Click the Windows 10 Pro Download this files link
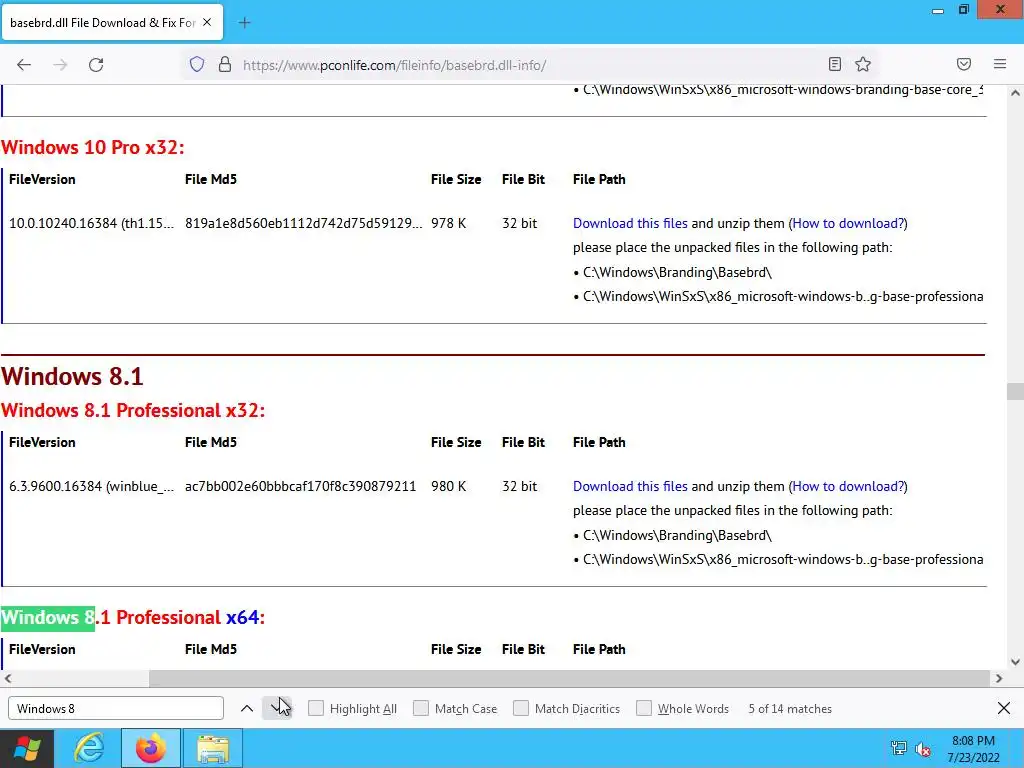Image resolution: width=1024 pixels, height=768 pixels. (x=630, y=223)
